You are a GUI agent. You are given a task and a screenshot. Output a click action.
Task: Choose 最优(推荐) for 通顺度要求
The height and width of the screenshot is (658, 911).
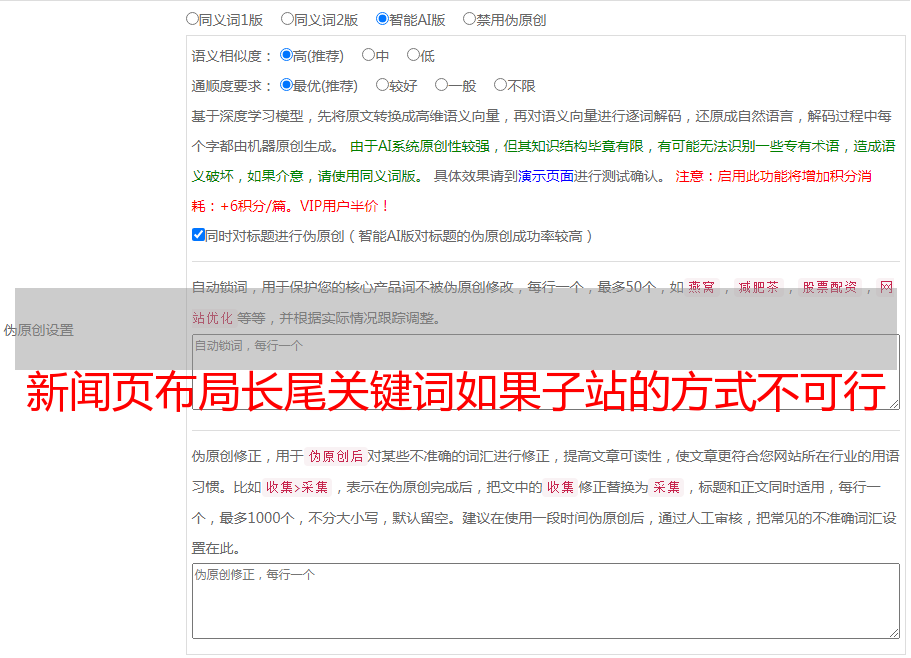click(287, 85)
